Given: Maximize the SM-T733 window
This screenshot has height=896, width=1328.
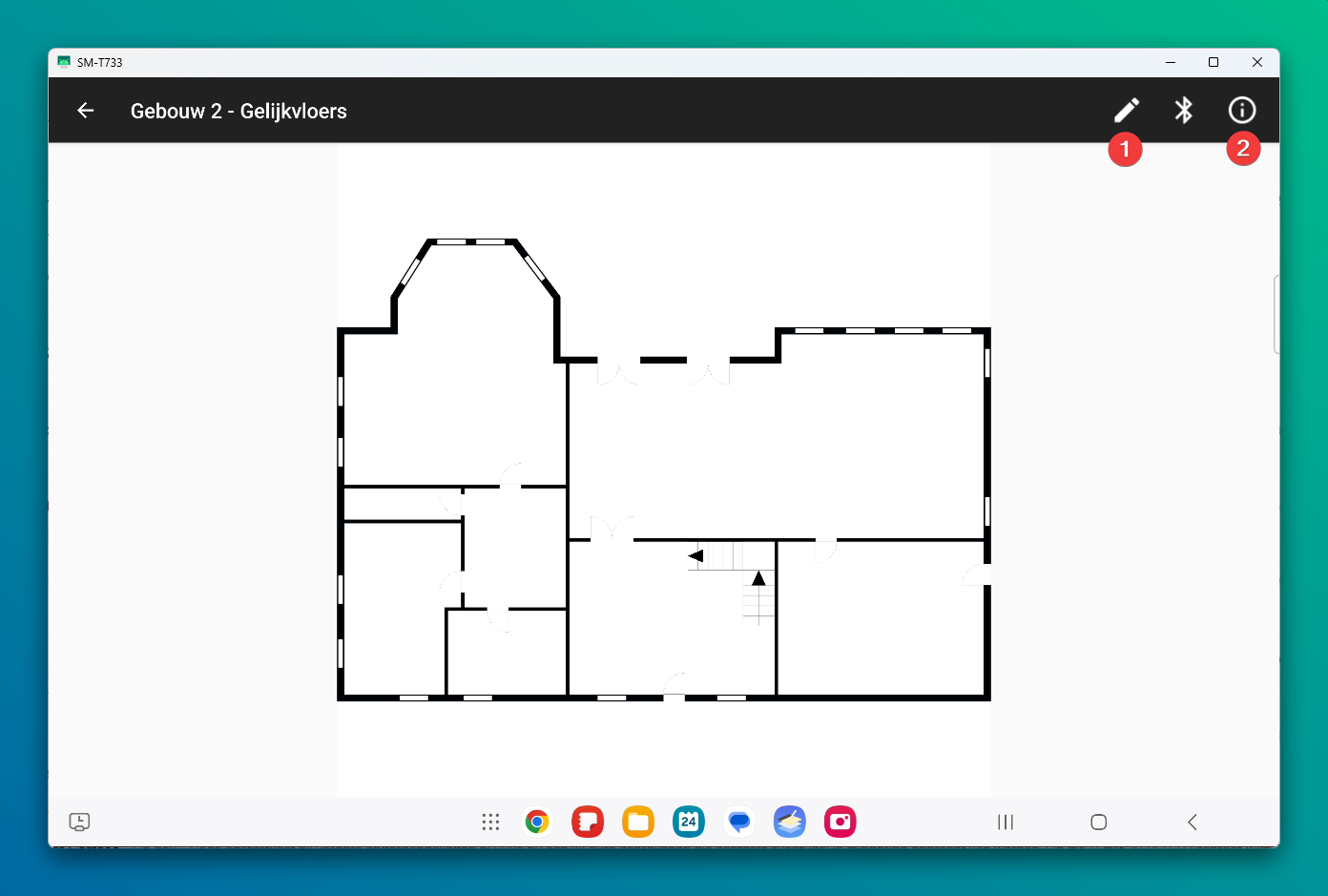Looking at the screenshot, I should click(x=1214, y=62).
